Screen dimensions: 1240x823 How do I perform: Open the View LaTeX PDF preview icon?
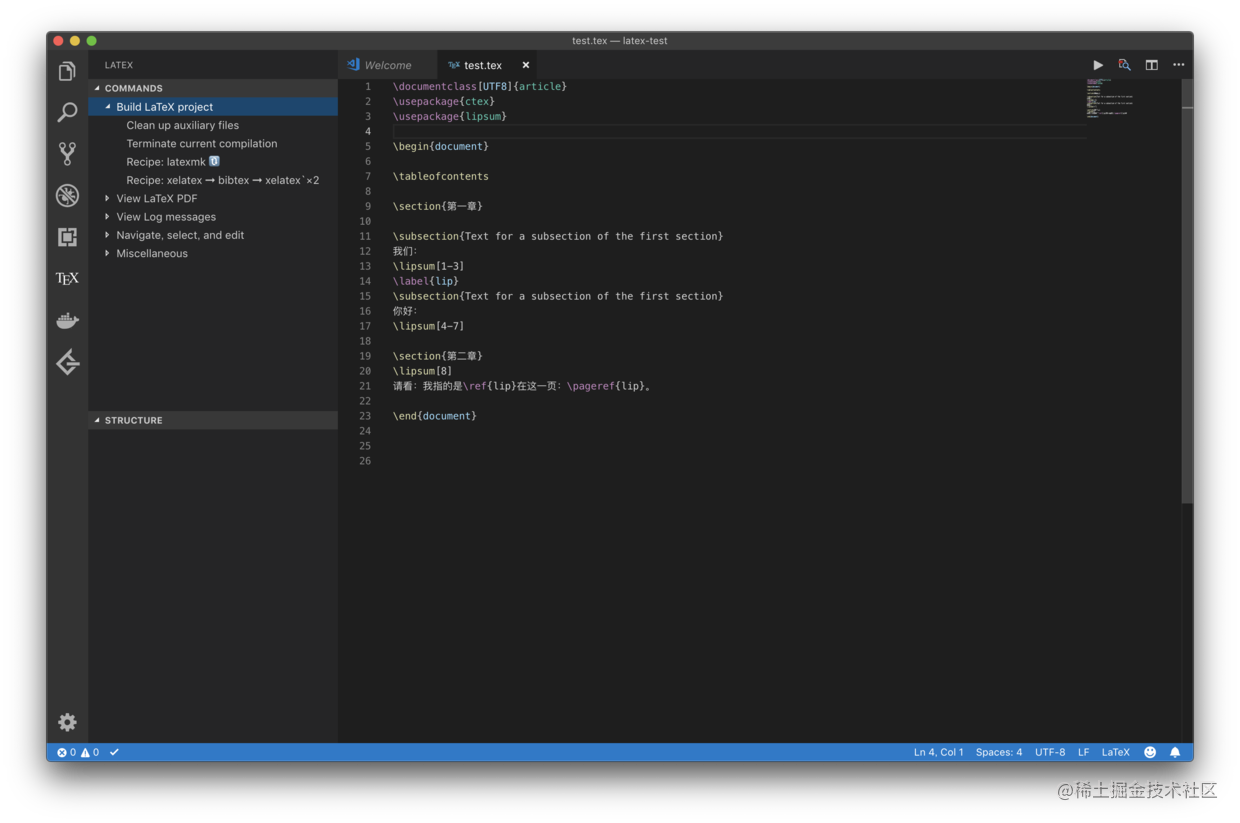click(1124, 64)
